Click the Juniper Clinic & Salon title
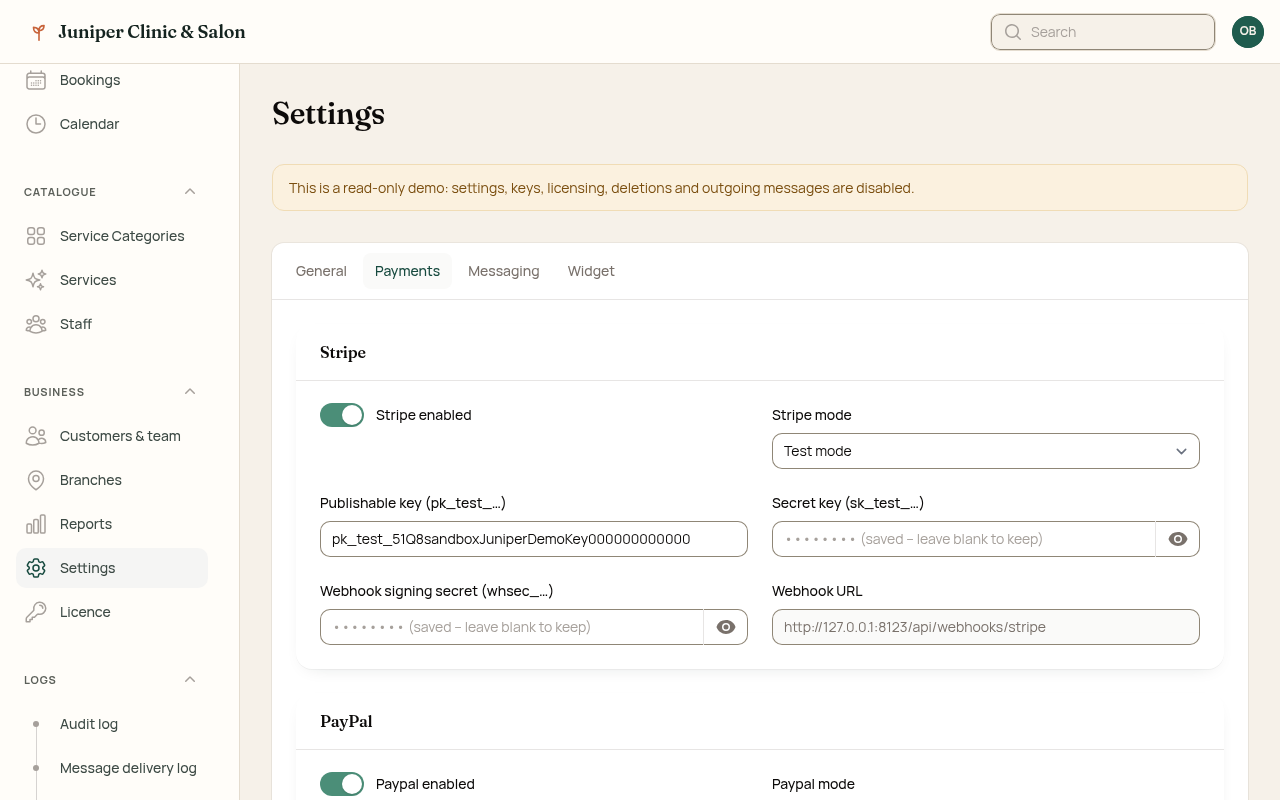Viewport: 1280px width, 800px height. (152, 32)
